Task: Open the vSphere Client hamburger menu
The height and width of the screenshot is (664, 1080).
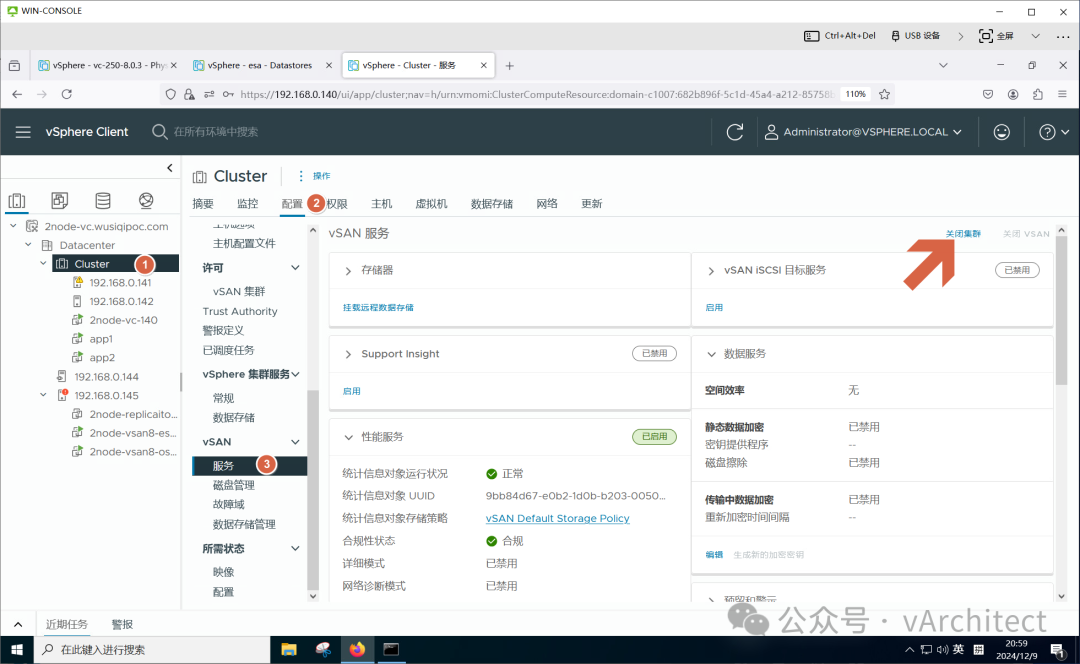Action: click(23, 132)
